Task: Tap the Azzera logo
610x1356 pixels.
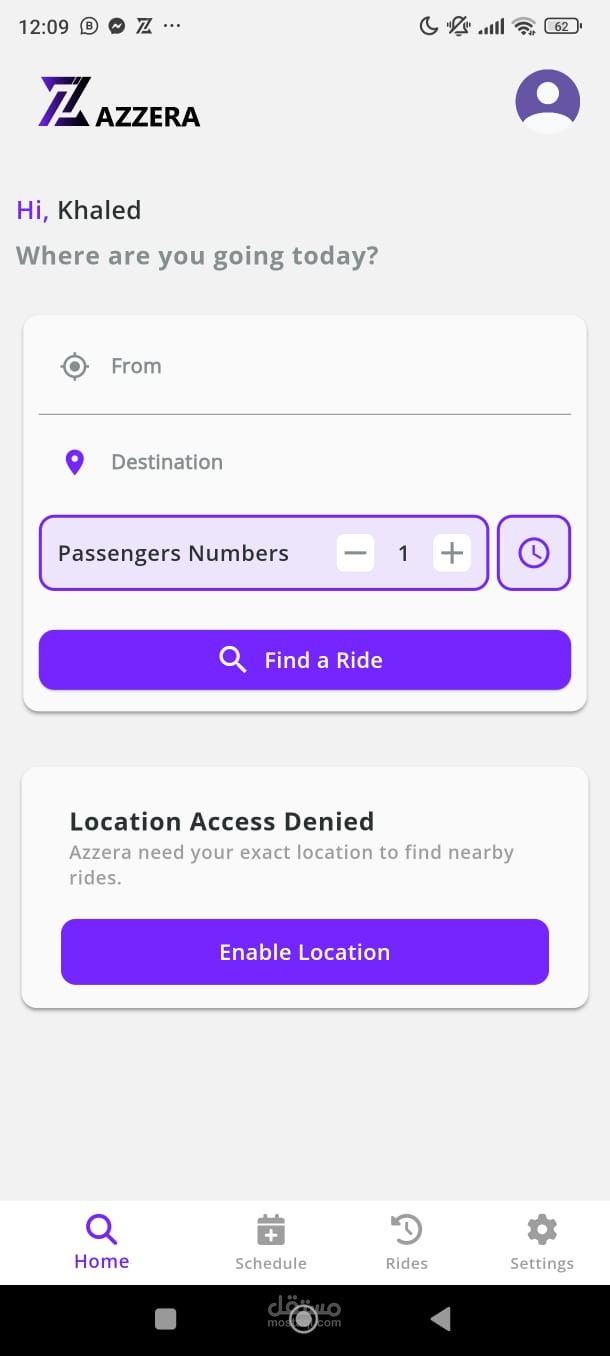Action: pyautogui.click(x=119, y=102)
